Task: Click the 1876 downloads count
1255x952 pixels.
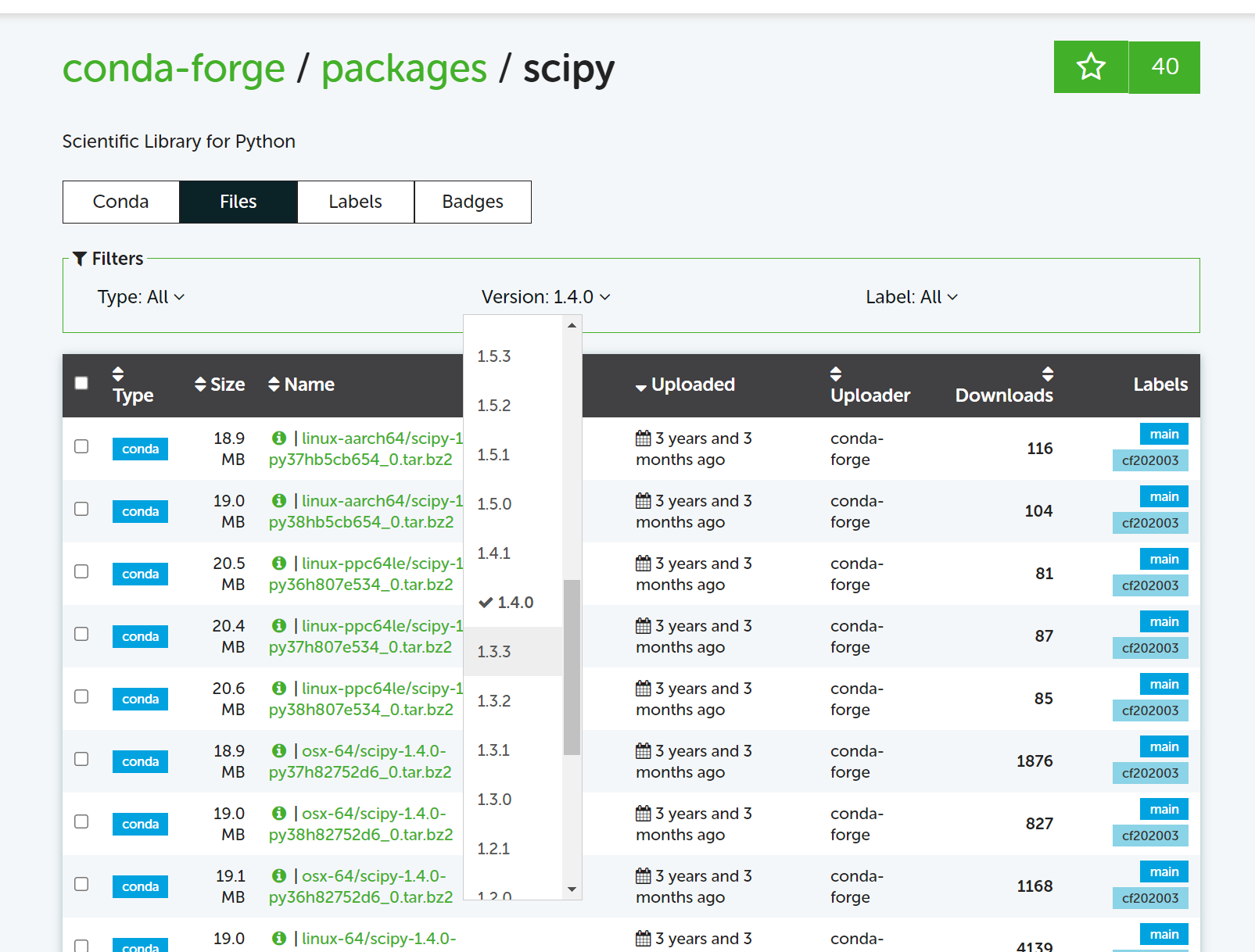Action: pos(1034,761)
